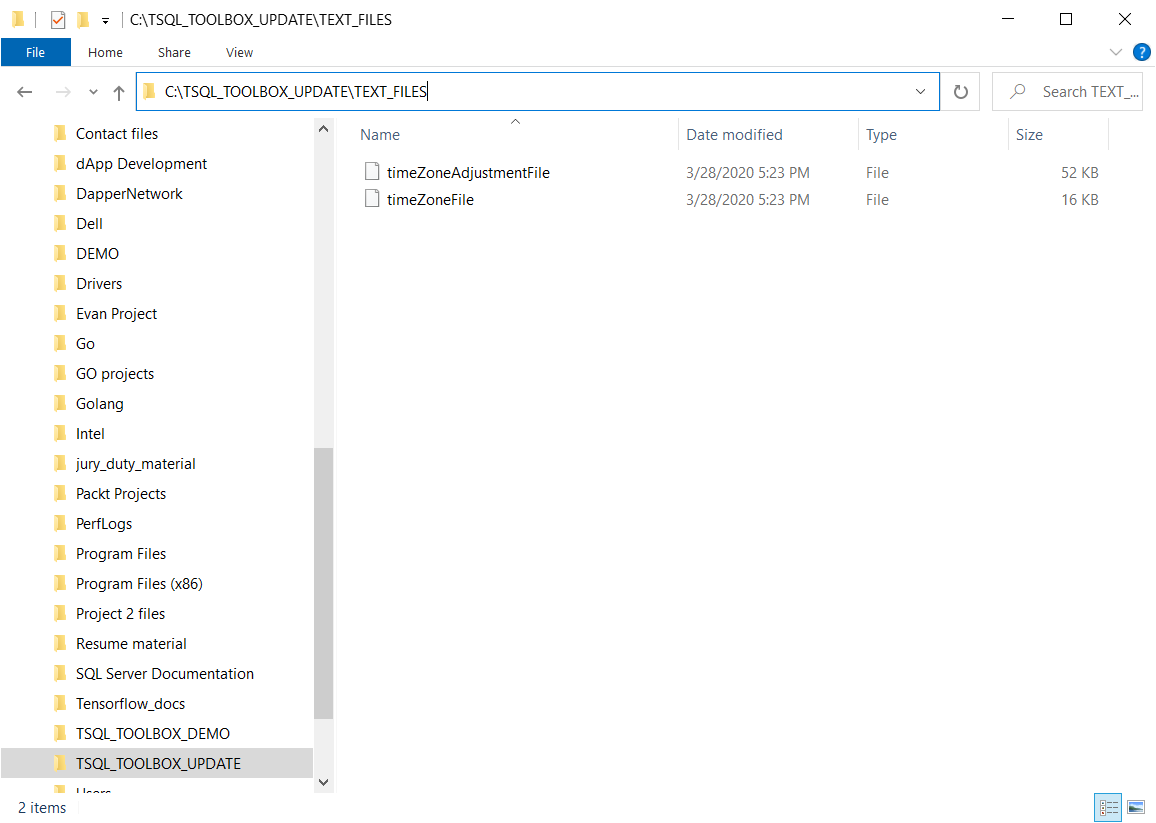Image resolution: width=1156 pixels, height=823 pixels.
Task: Click the title bar folder icon
Action: pyautogui.click(x=18, y=19)
